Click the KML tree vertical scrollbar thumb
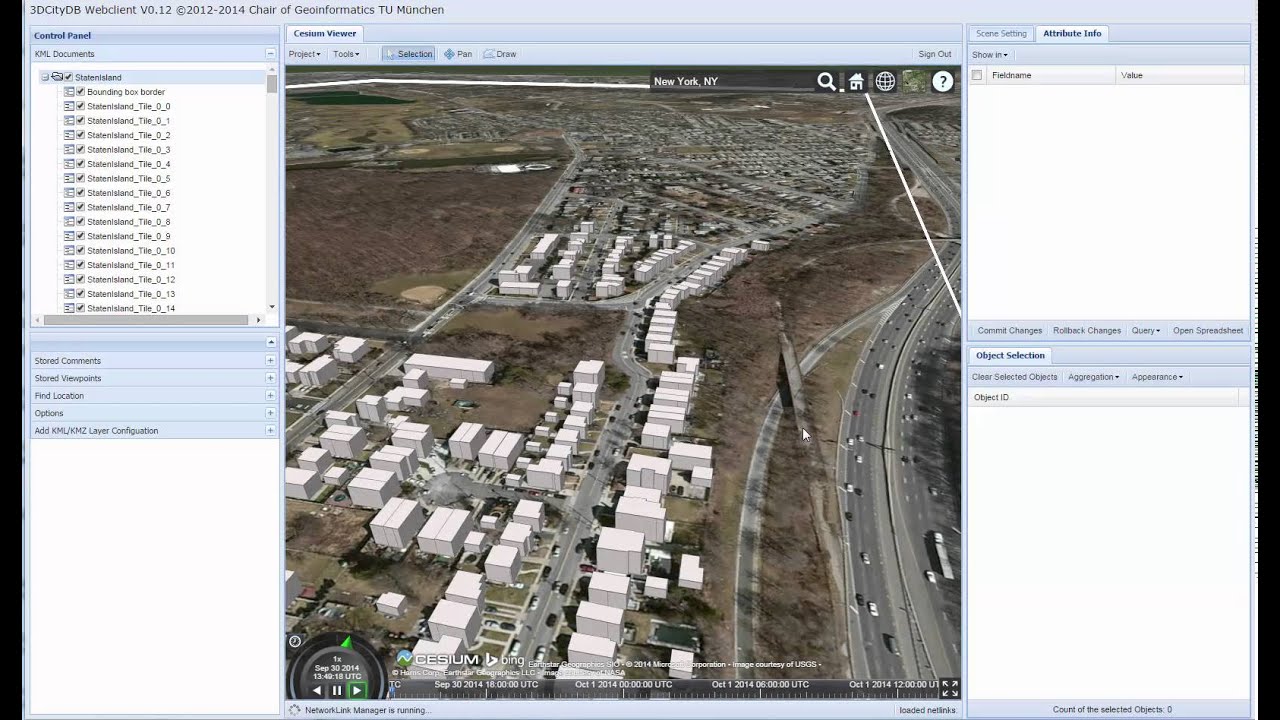 [272, 82]
